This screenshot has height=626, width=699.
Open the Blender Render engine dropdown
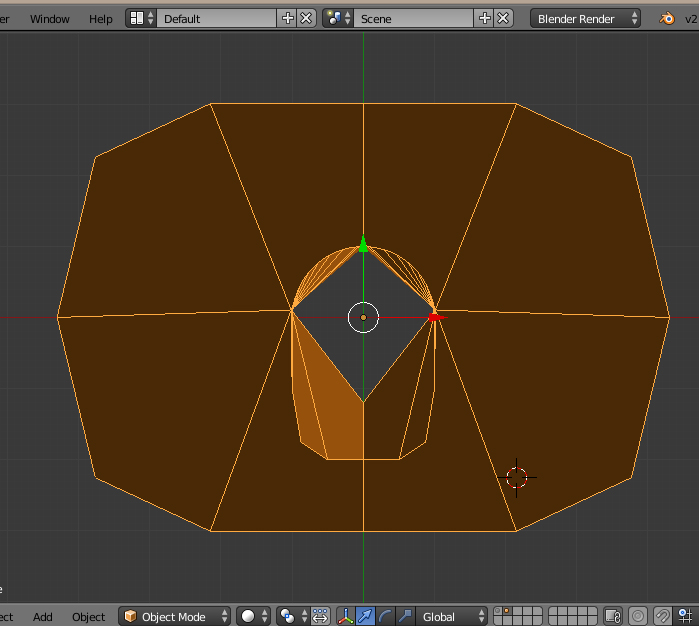point(586,18)
